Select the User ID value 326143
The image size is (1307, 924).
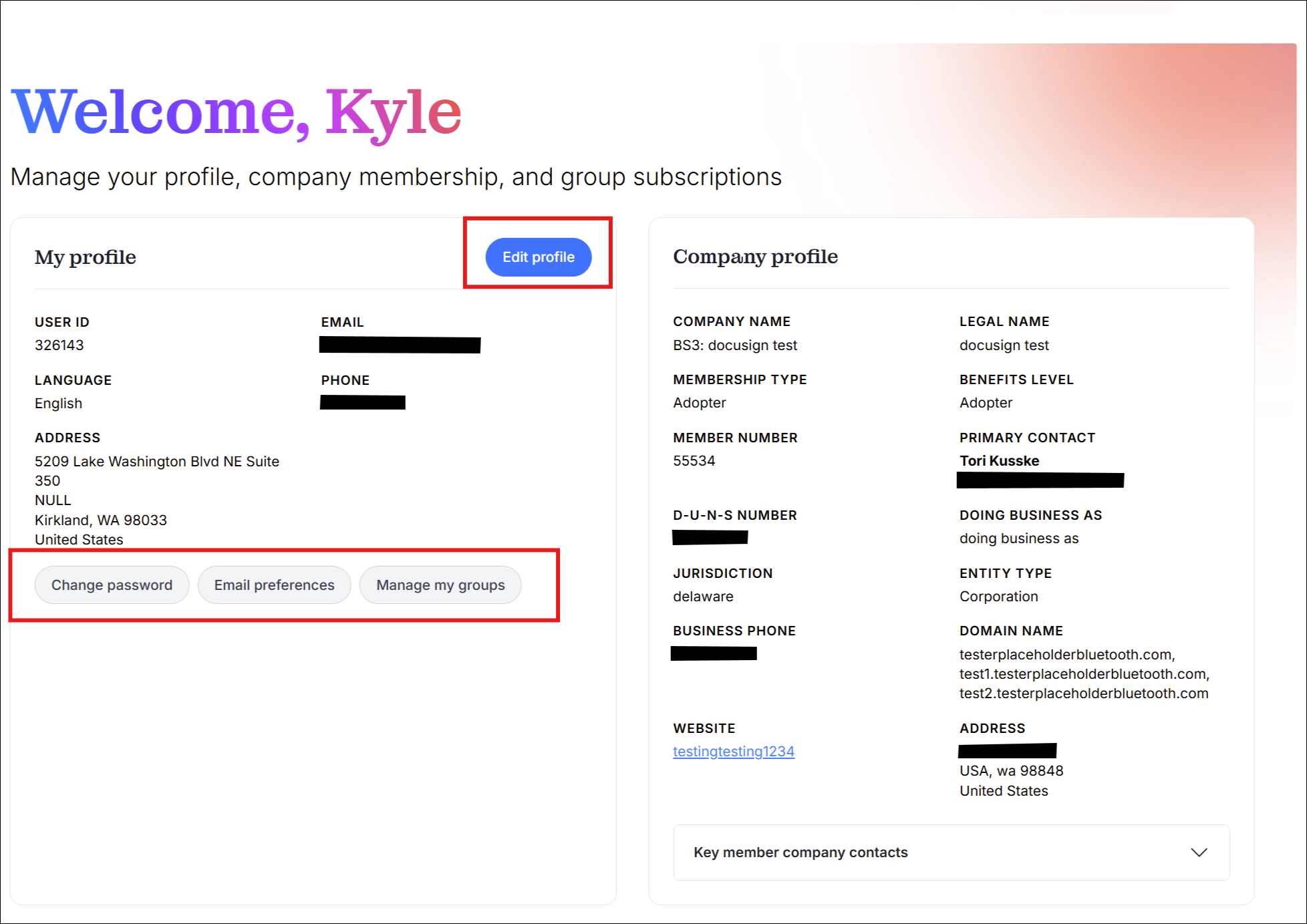coord(59,345)
